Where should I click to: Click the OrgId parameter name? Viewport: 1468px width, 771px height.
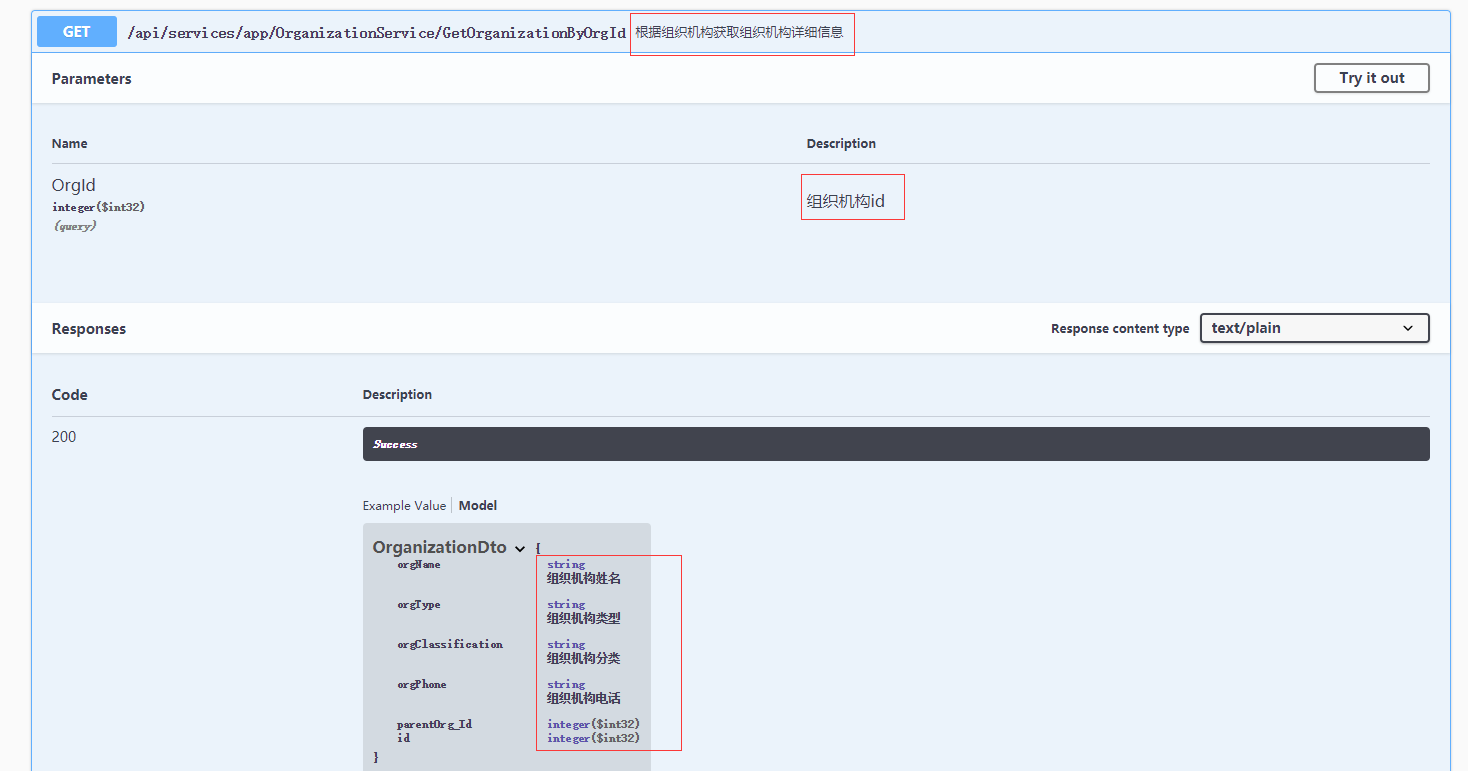pyautogui.click(x=73, y=185)
